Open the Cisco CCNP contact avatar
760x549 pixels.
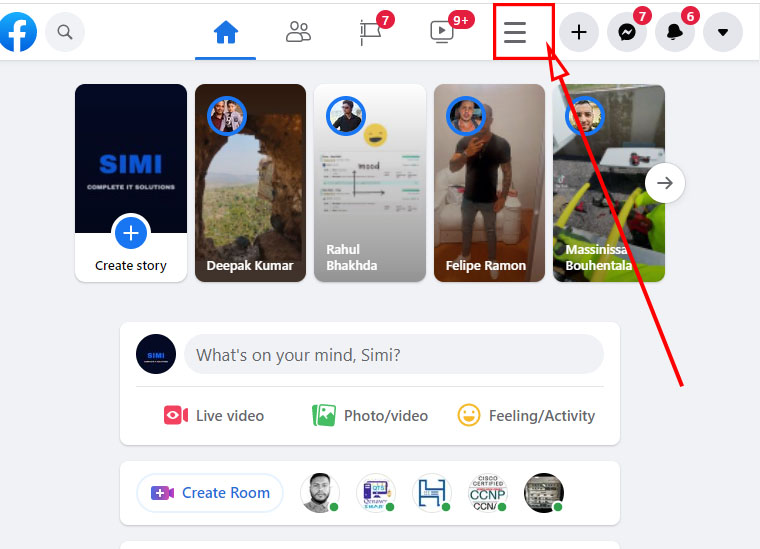tap(488, 493)
